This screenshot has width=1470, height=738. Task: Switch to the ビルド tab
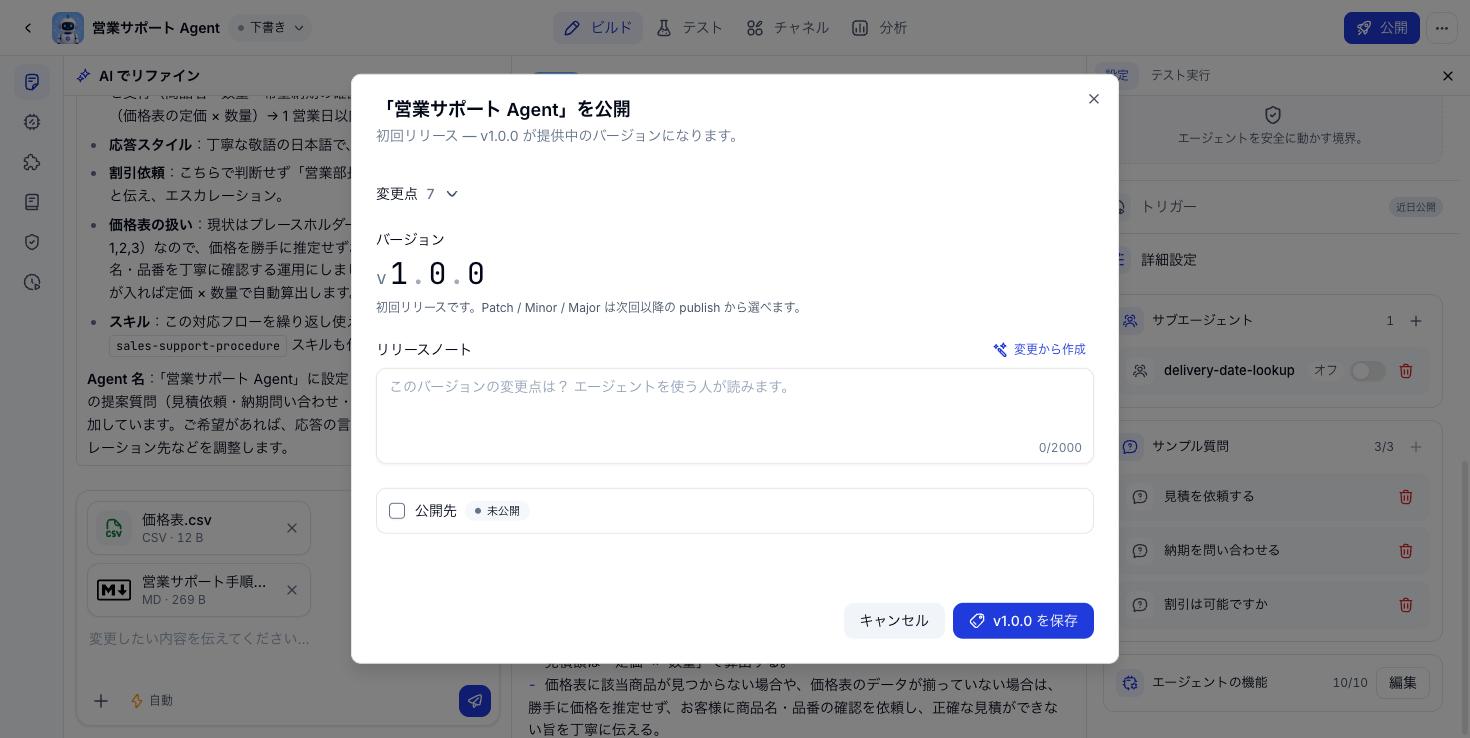598,28
